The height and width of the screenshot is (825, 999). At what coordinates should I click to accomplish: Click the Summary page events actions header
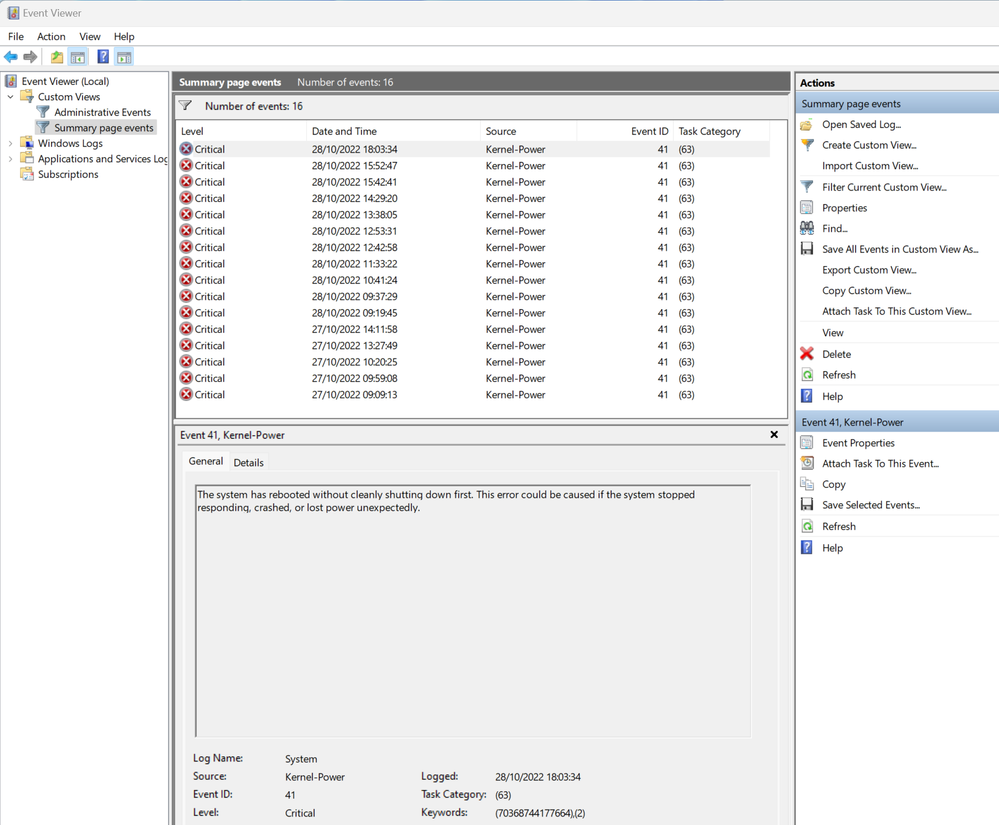point(897,104)
